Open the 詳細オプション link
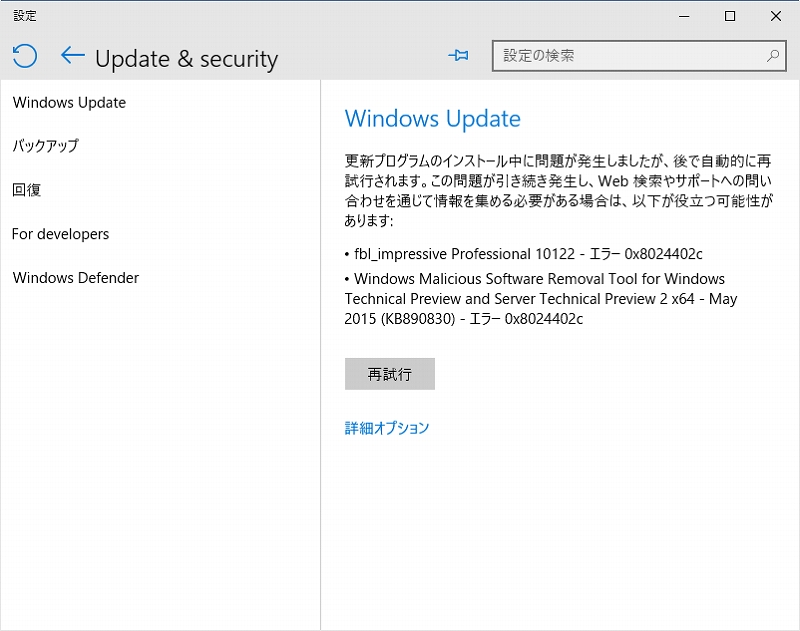This screenshot has width=800, height=631. 387,427
